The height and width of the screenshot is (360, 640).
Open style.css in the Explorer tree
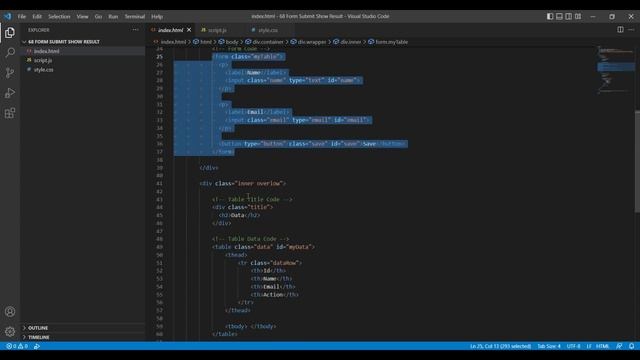[x=43, y=69]
